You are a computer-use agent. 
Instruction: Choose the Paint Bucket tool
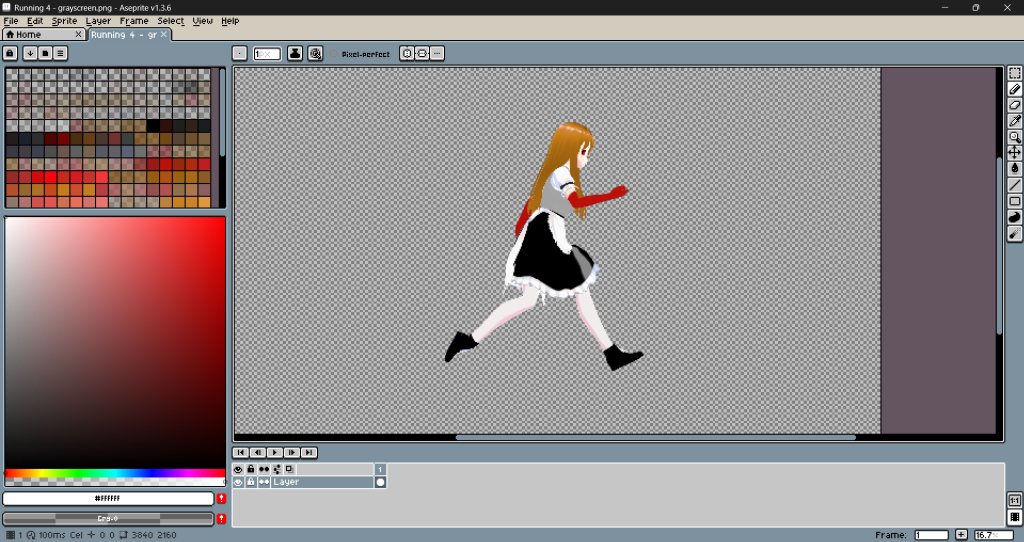click(1014, 169)
